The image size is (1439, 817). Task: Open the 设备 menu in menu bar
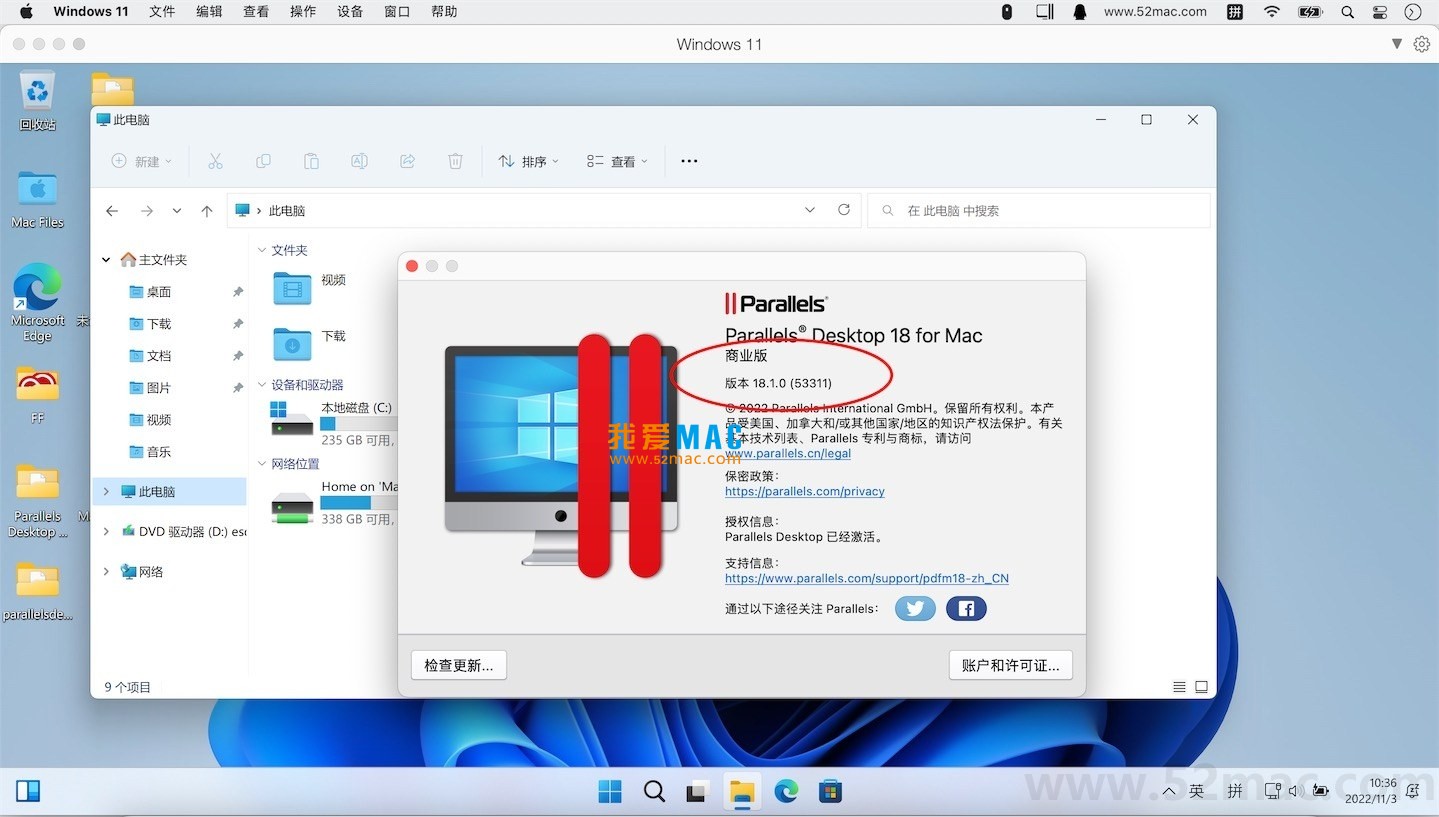350,12
